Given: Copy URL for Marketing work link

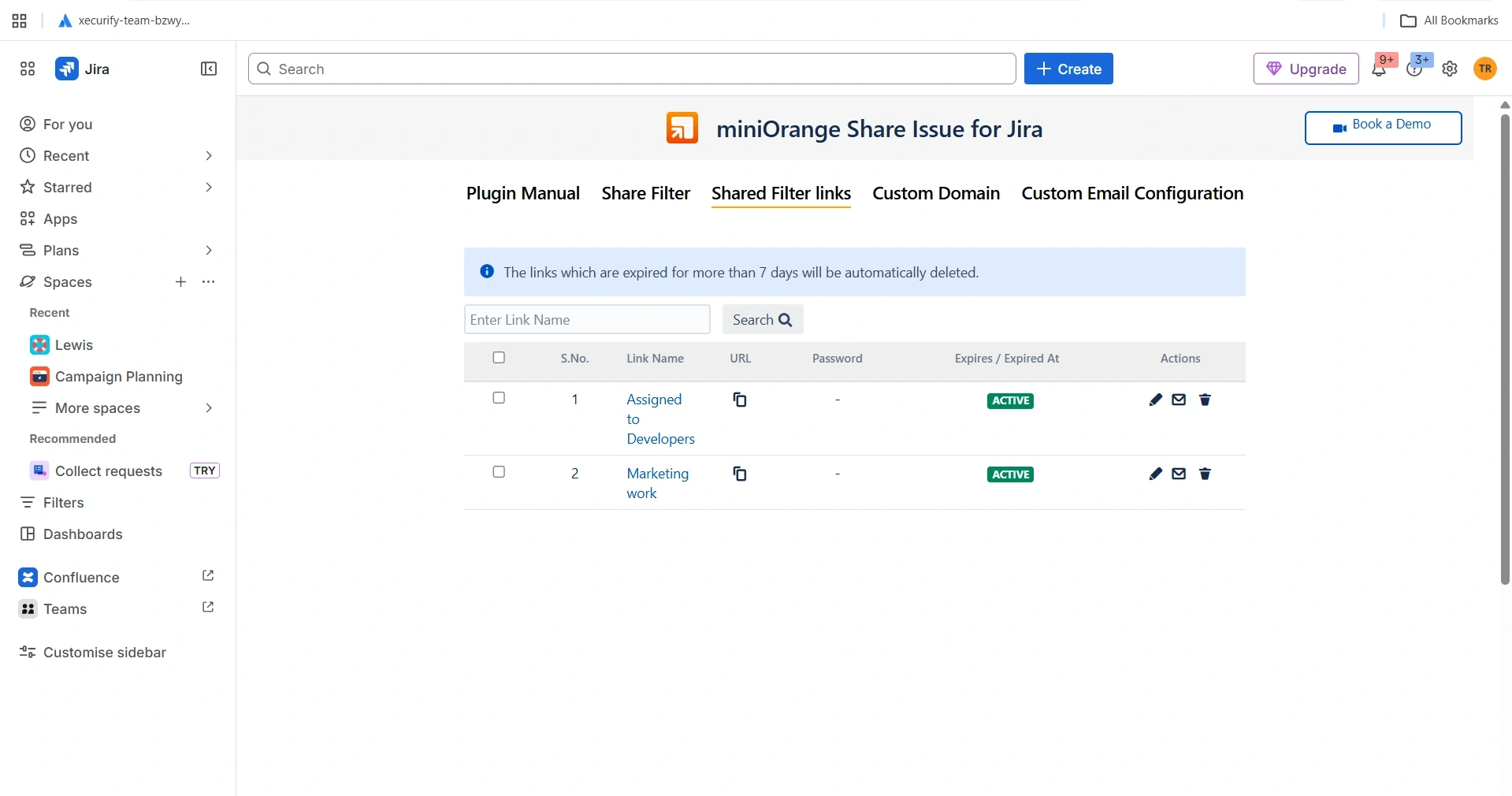Looking at the screenshot, I should point(740,474).
